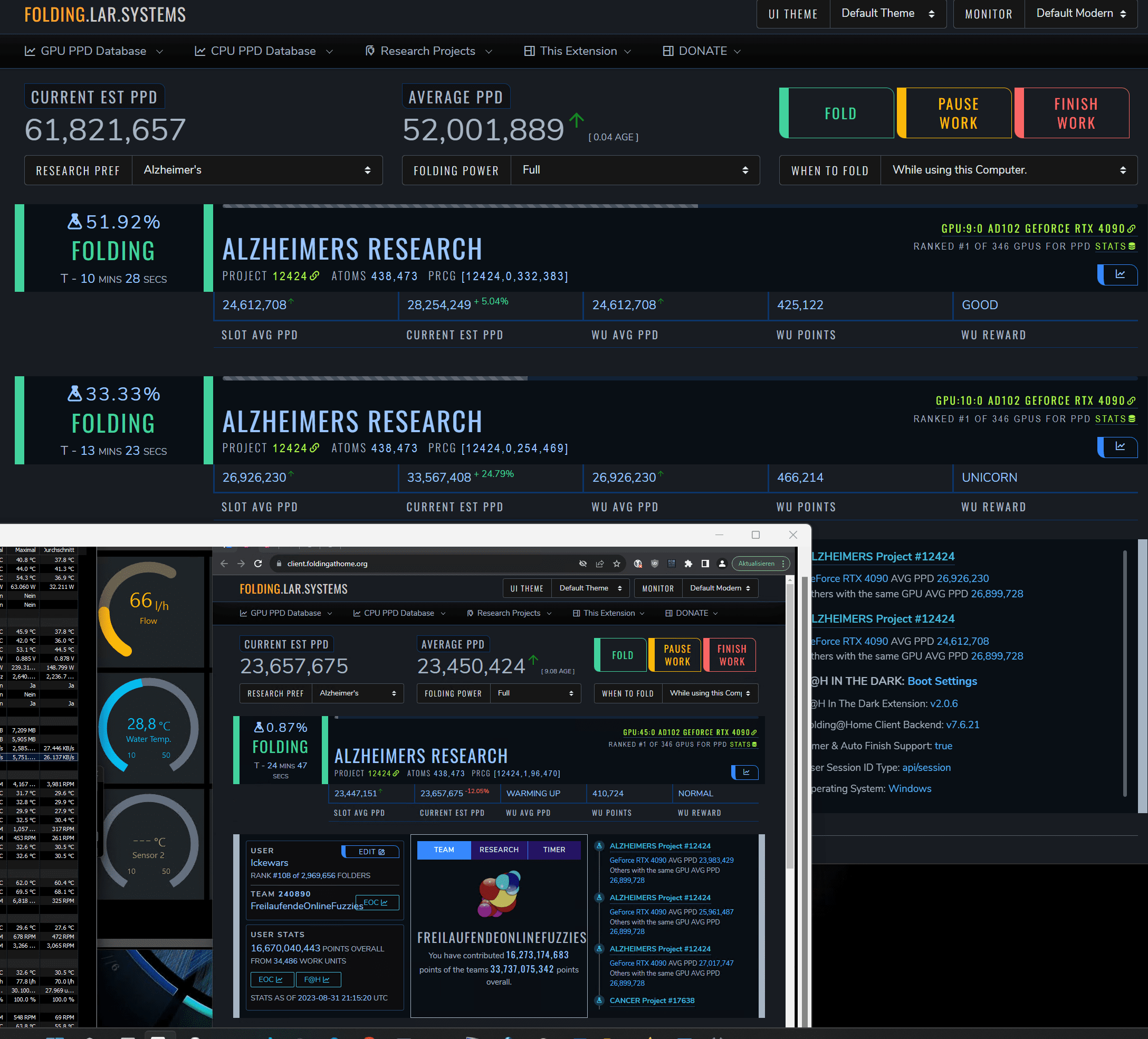The image size is (1148, 1039).
Task: Toggle the browser side panel icon
Action: (705, 564)
